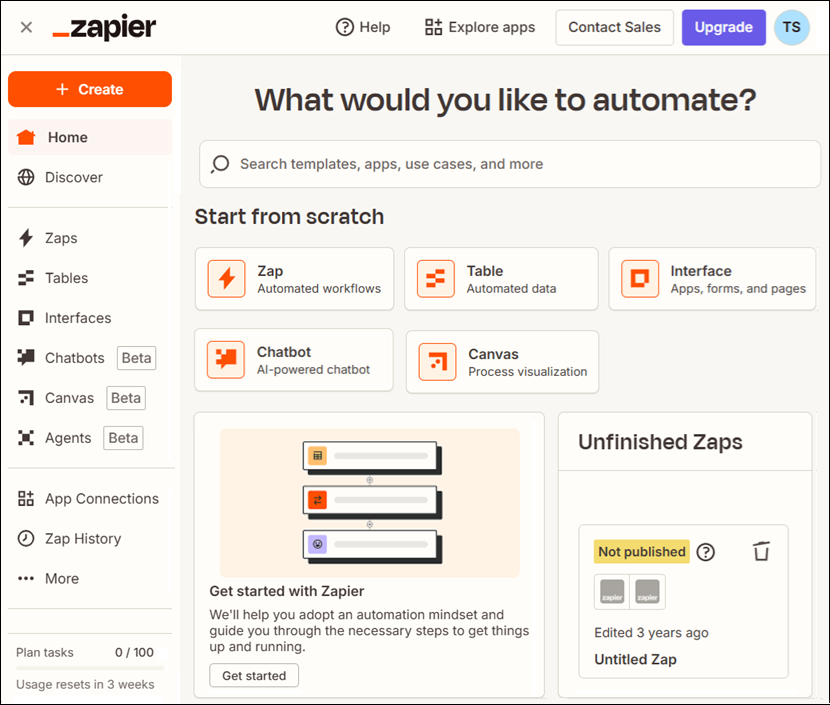Click the Canvas sidebar icon
This screenshot has width=830, height=705.
click(x=26, y=397)
